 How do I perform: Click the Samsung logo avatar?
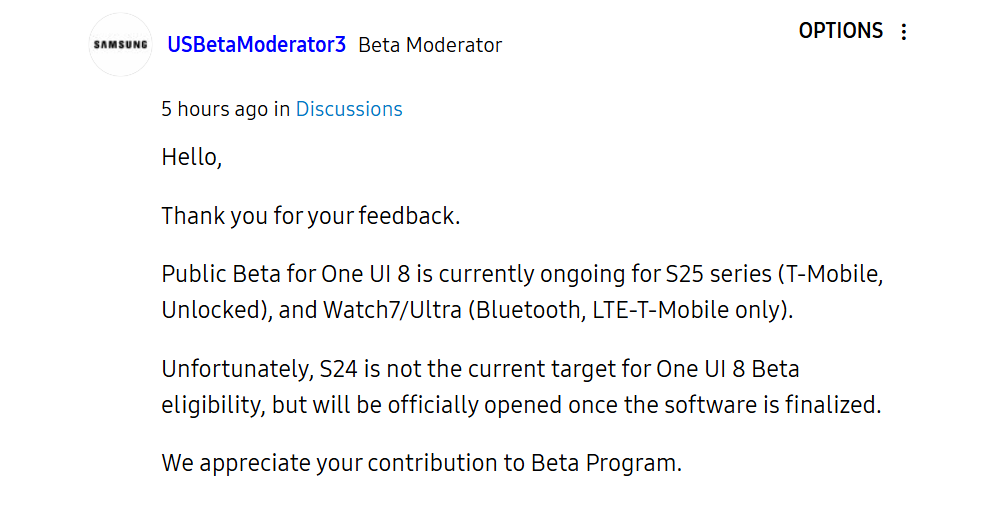pos(121,44)
